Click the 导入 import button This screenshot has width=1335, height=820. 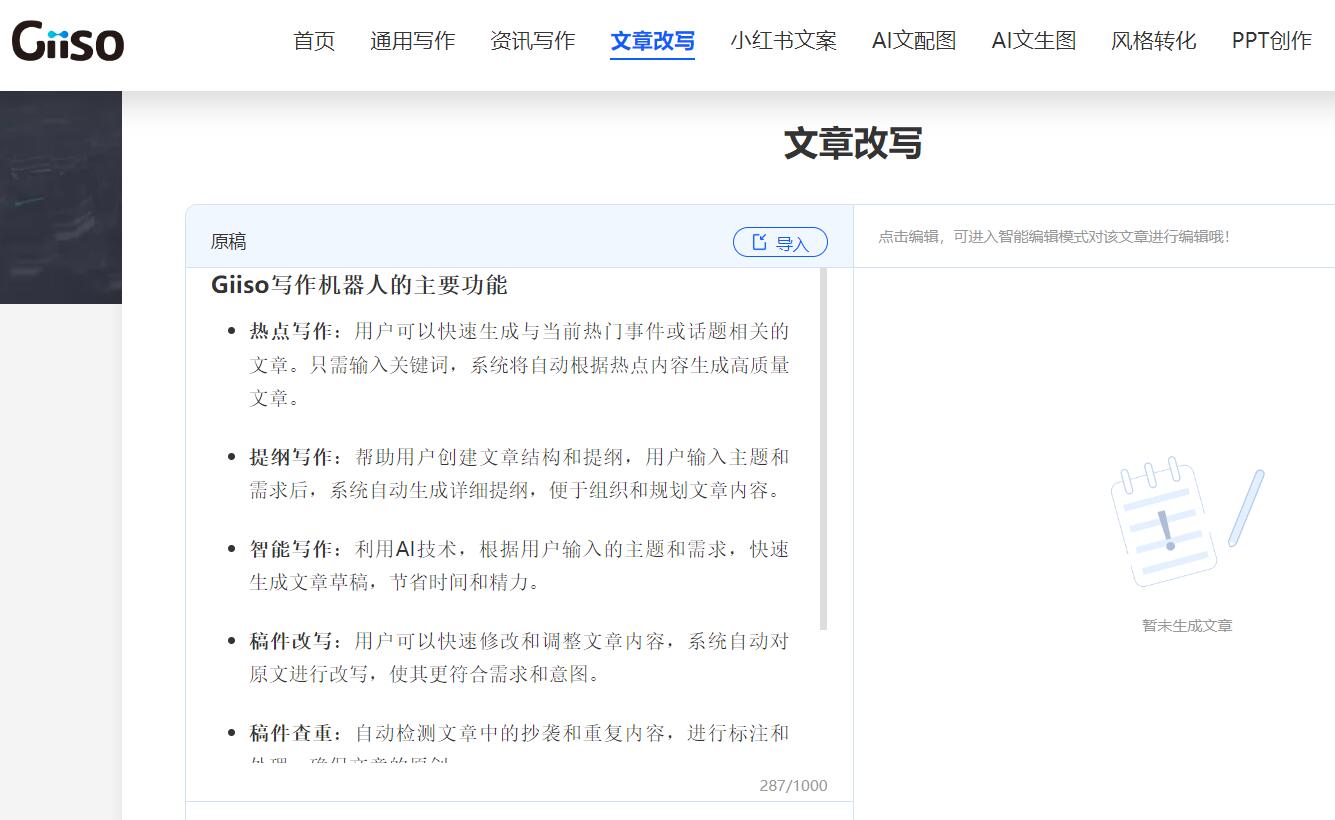pyautogui.click(x=780, y=242)
